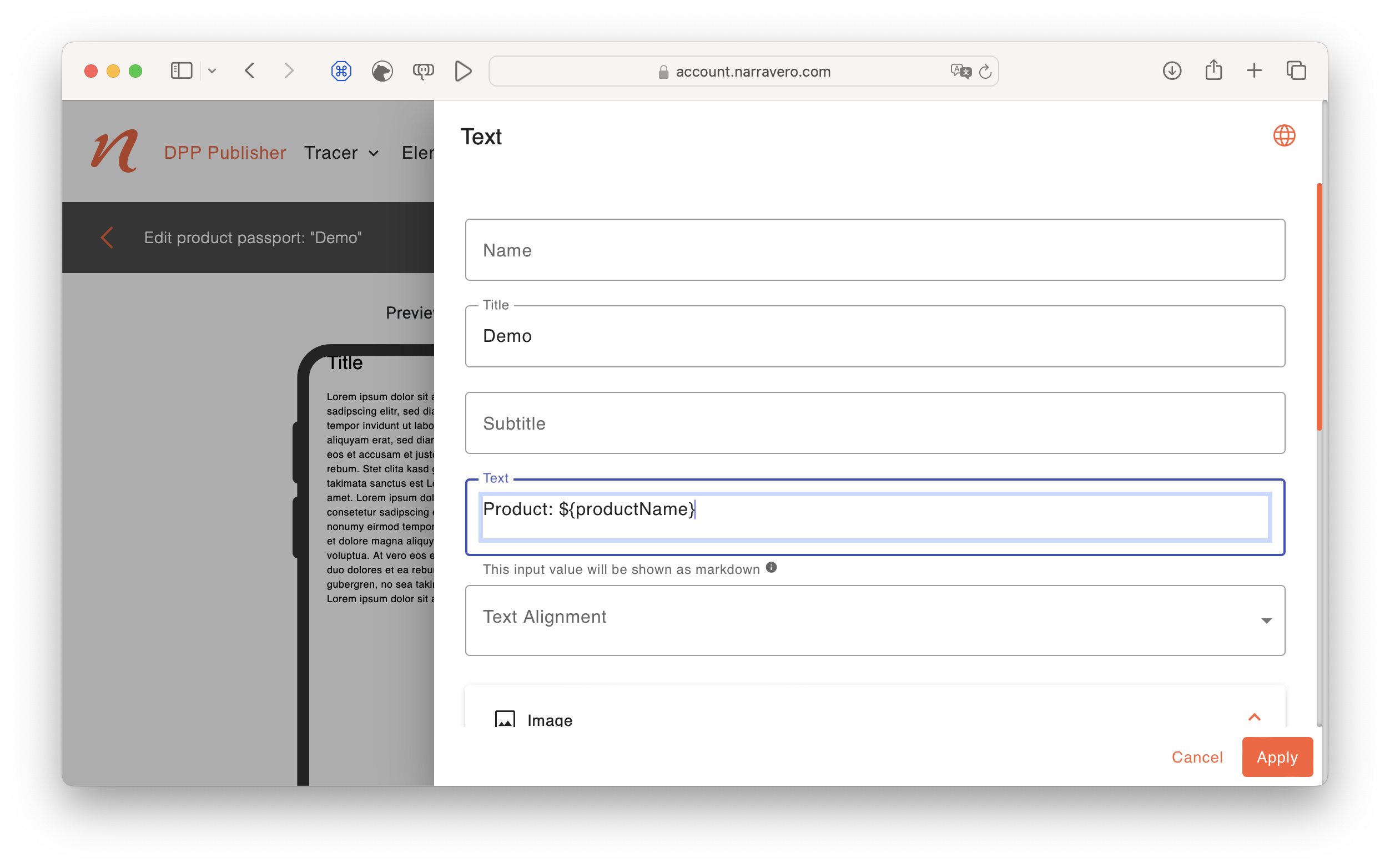The image size is (1390, 868).
Task: Click into the Subtitle field
Action: (874, 423)
